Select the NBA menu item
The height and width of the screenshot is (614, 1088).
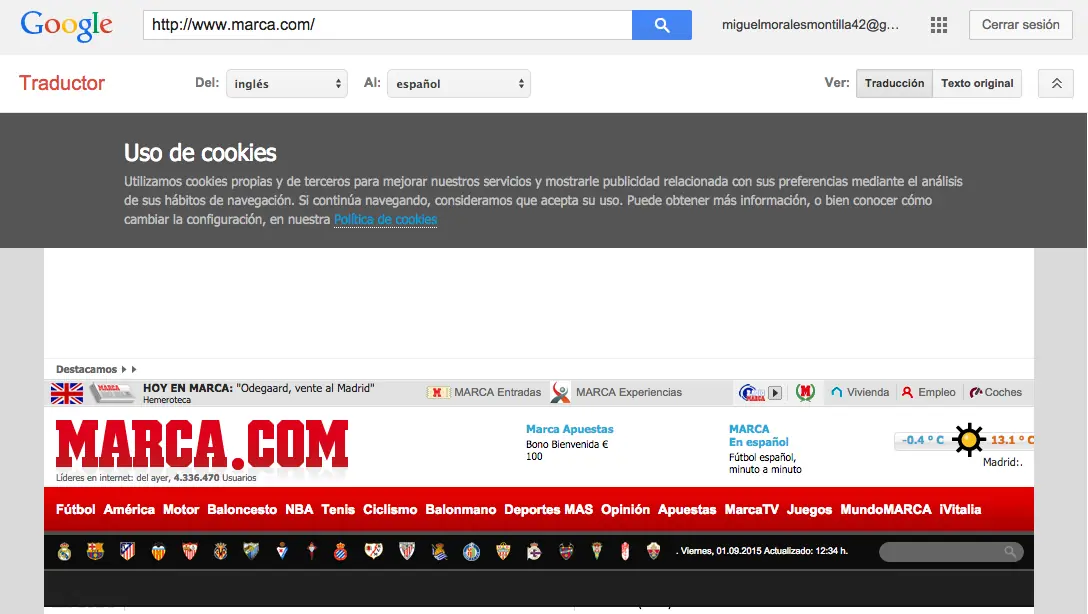(299, 509)
